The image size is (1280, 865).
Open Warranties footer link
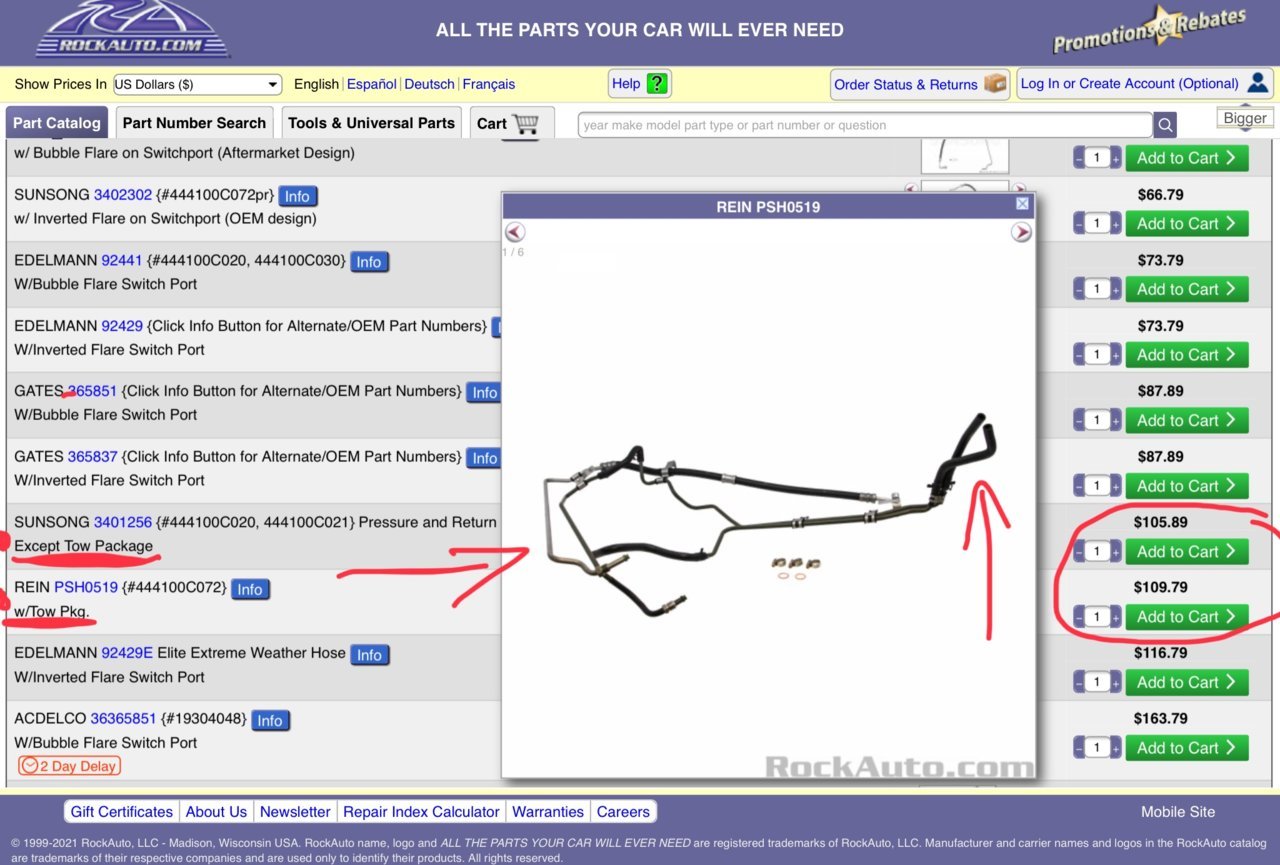547,812
